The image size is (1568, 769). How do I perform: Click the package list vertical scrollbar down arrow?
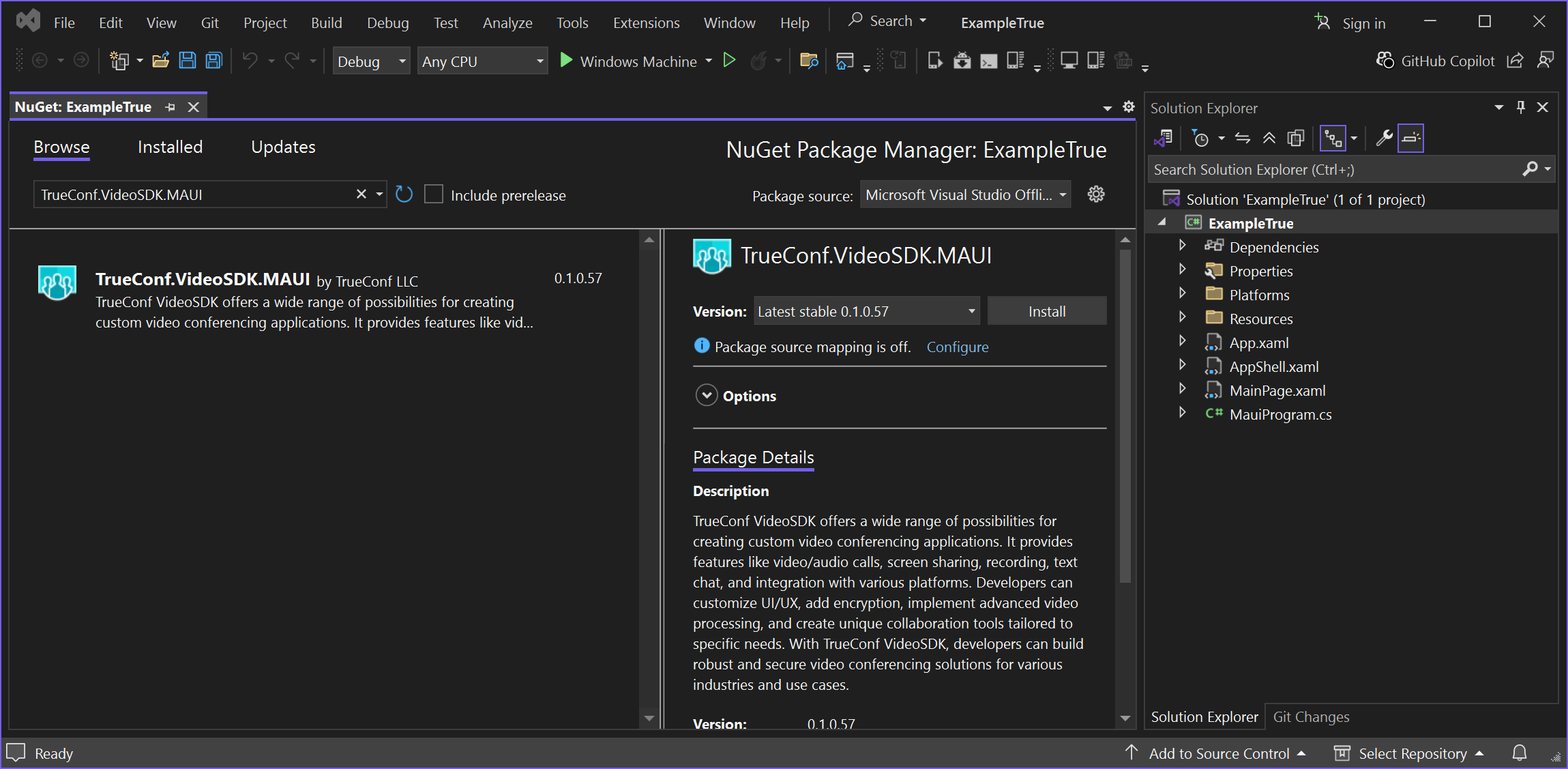coord(649,719)
